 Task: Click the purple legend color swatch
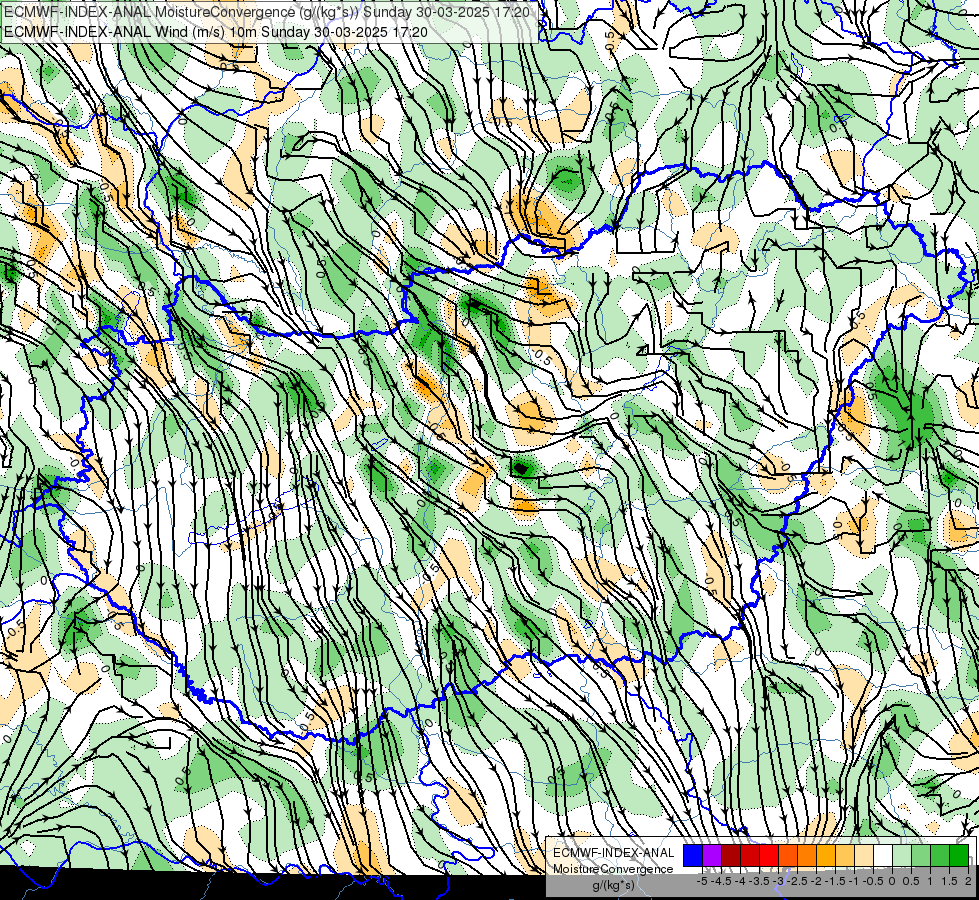[712, 856]
